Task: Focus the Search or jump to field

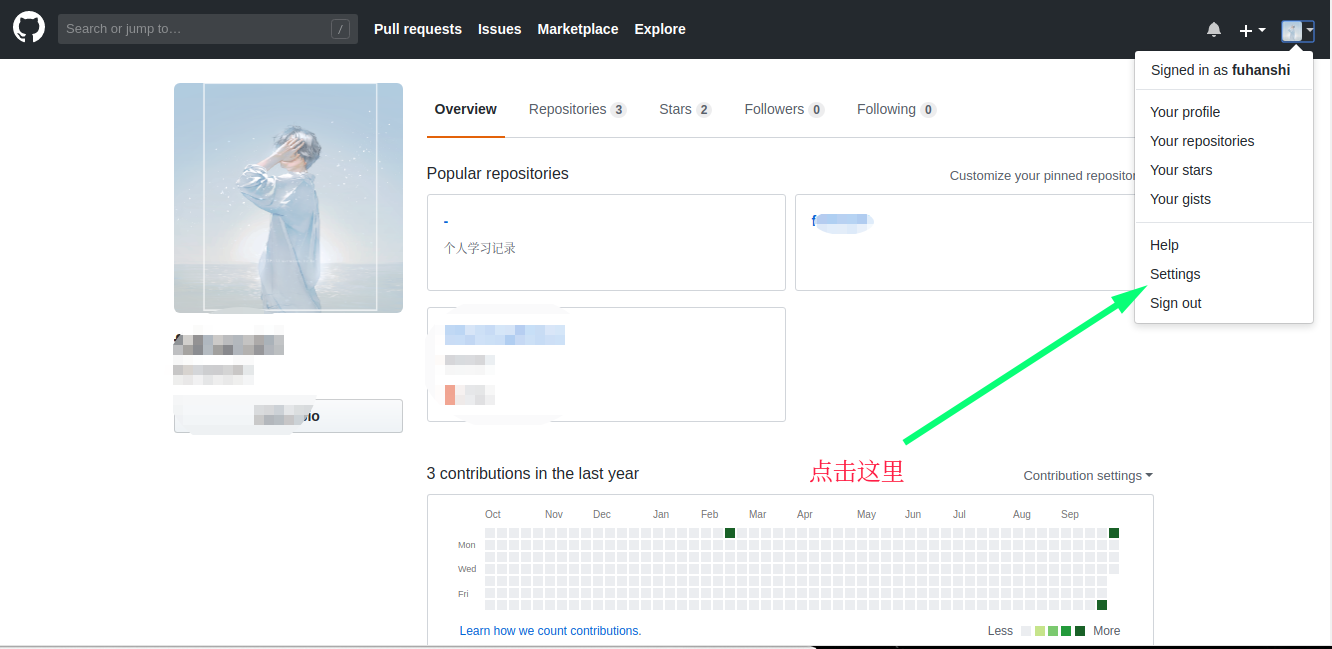Action: [x=195, y=29]
